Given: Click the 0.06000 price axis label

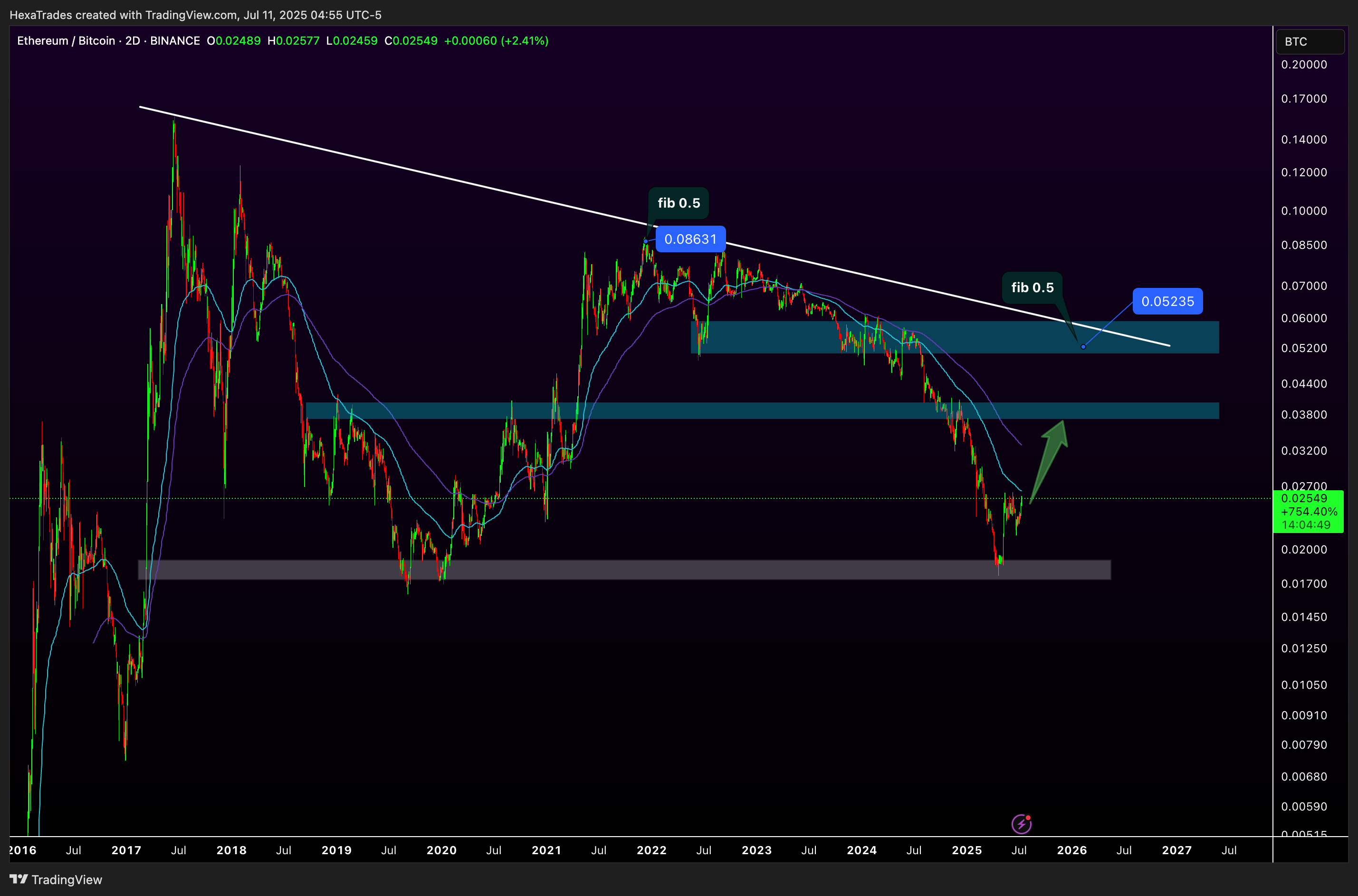Looking at the screenshot, I should click(1304, 318).
